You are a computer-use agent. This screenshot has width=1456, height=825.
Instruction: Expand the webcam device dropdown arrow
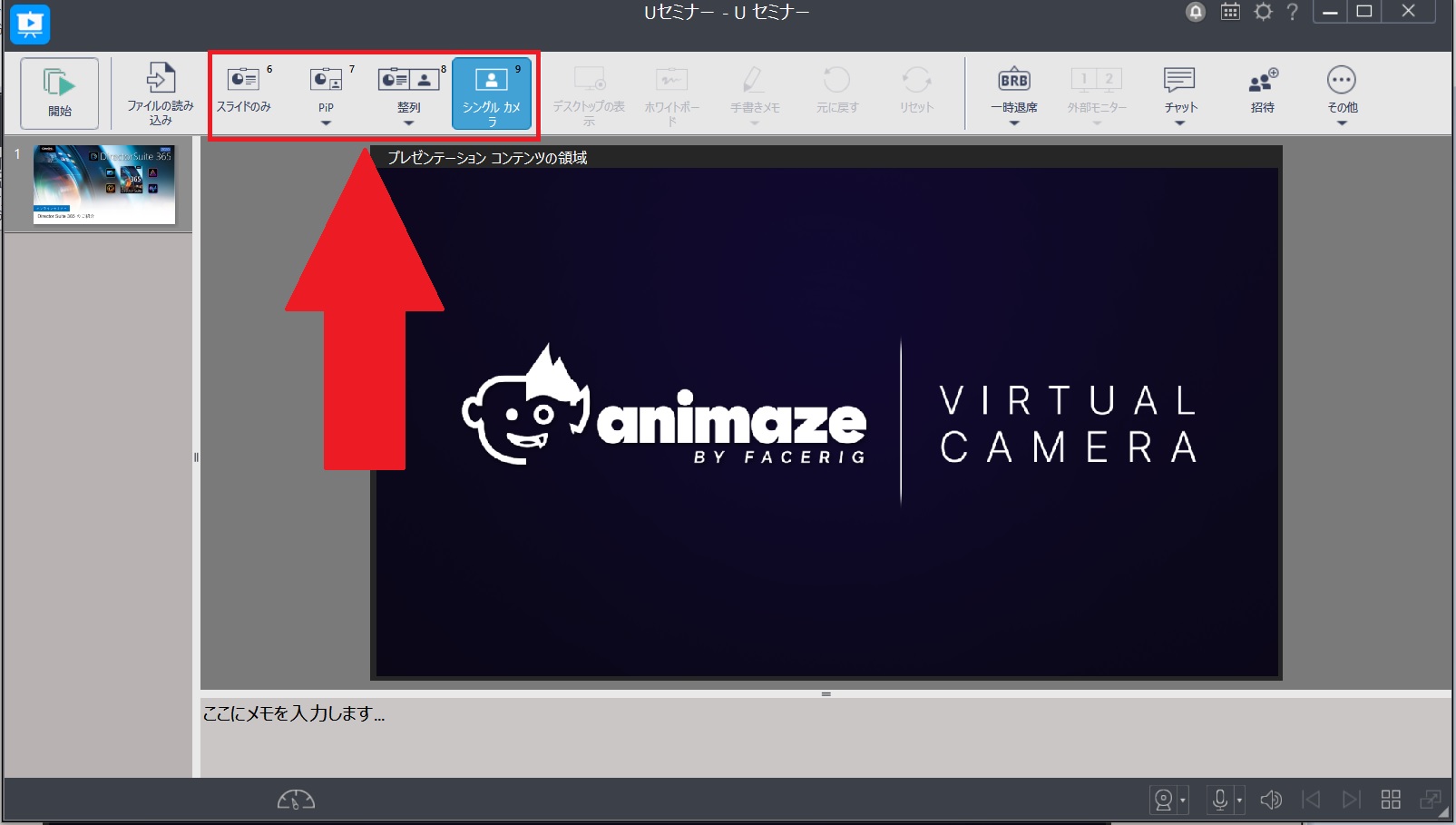point(1183,800)
